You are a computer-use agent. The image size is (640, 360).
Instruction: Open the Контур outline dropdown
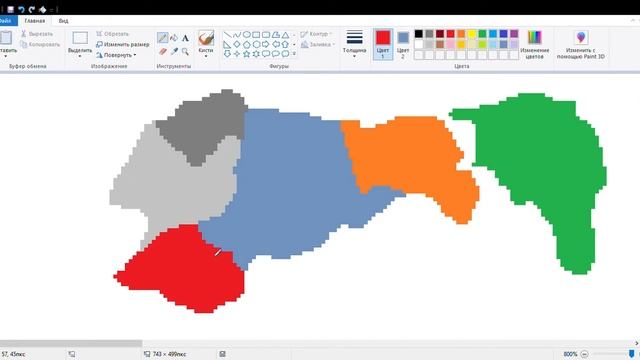317,34
